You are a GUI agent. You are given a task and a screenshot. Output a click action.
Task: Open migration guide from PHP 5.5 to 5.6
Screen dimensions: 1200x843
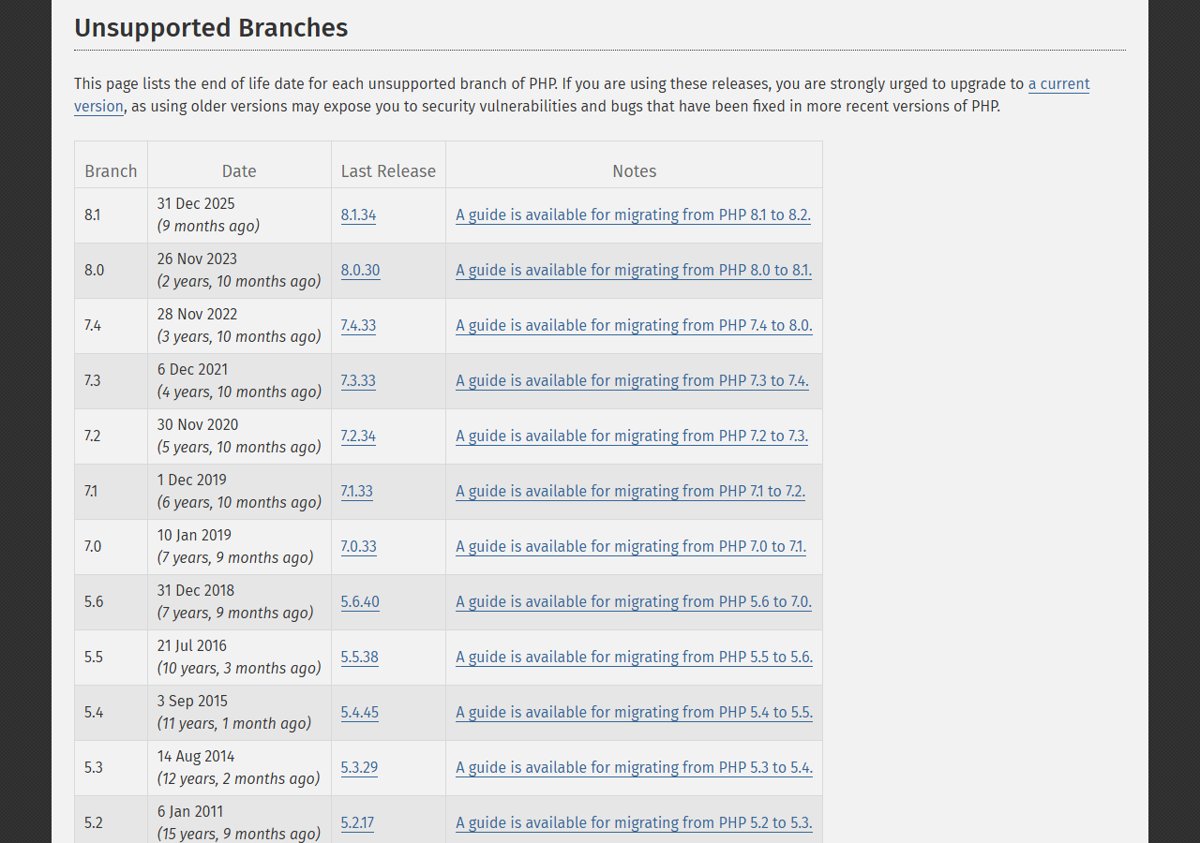click(x=634, y=657)
